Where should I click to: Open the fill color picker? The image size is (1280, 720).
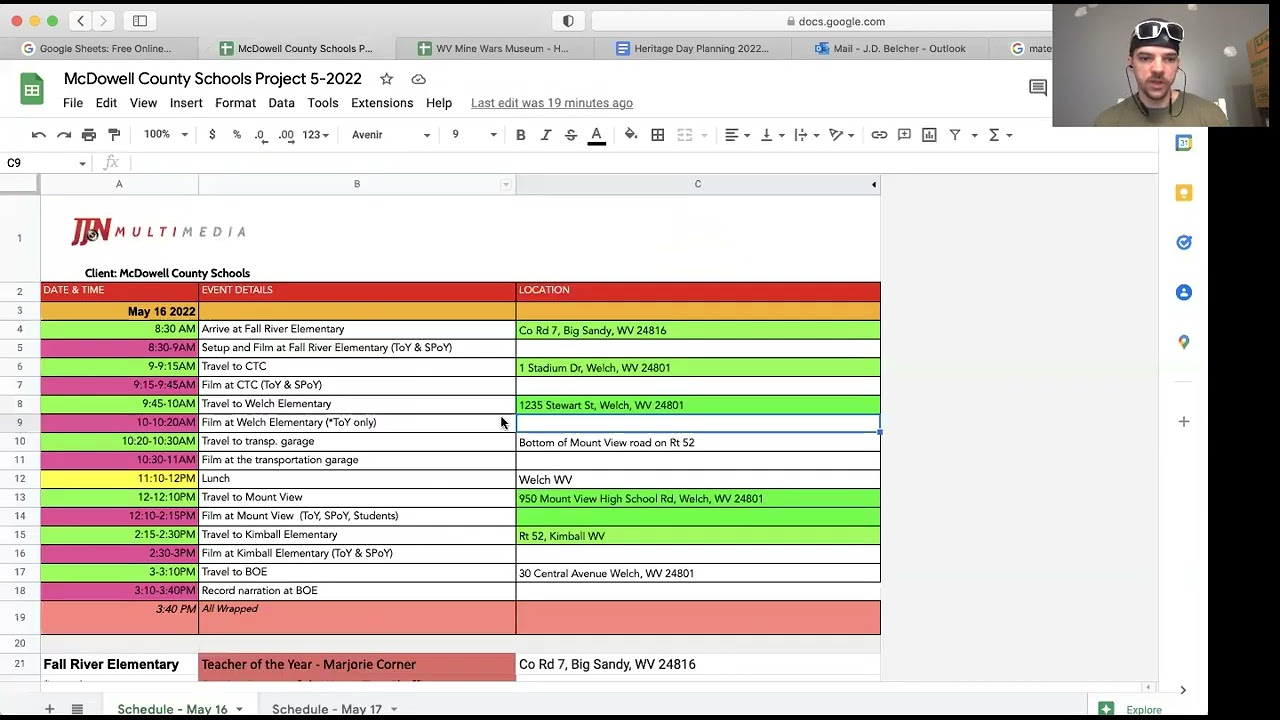pos(631,135)
